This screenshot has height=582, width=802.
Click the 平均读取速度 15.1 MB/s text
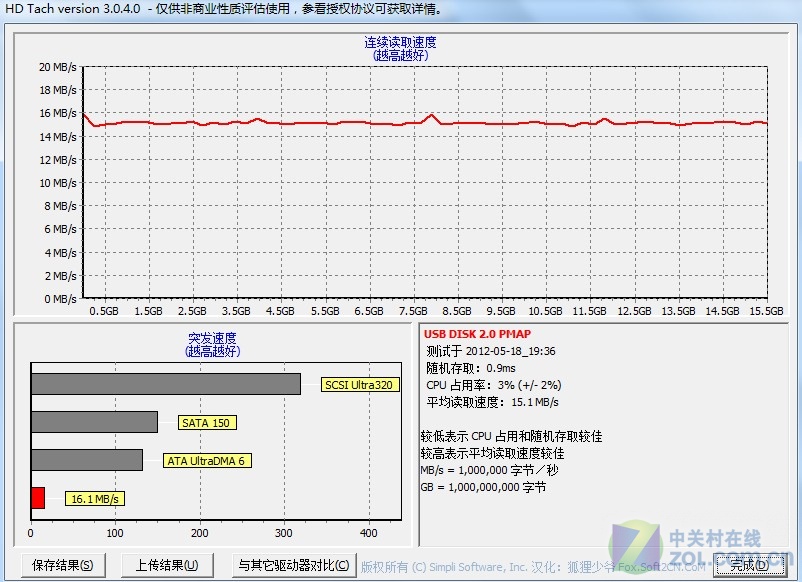492,402
